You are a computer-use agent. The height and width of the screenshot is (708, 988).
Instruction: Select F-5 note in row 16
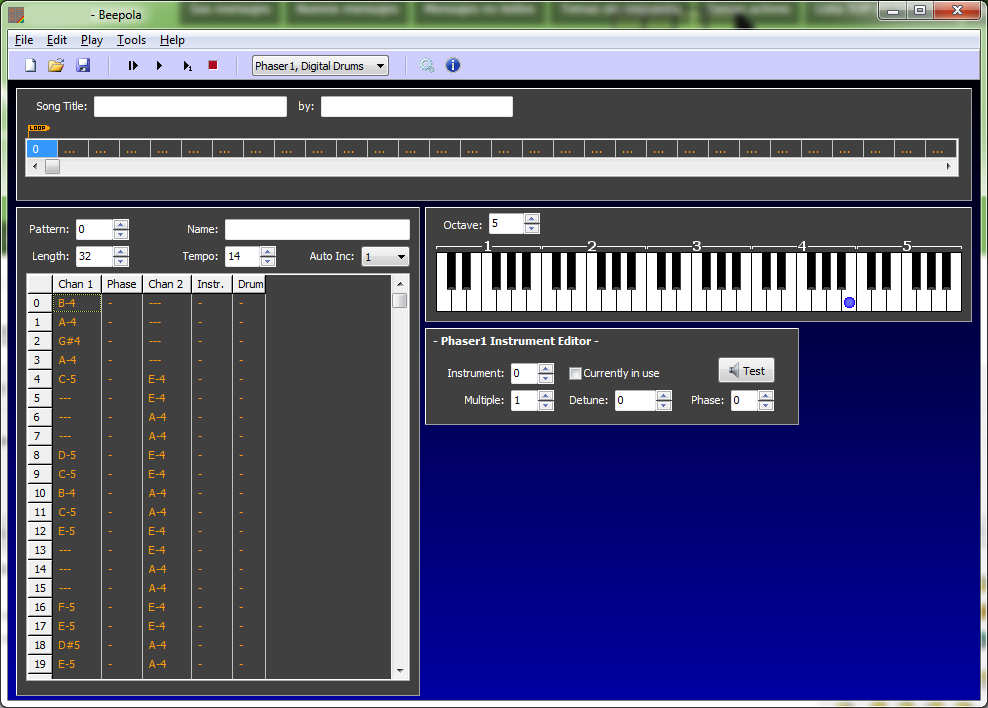pos(76,607)
